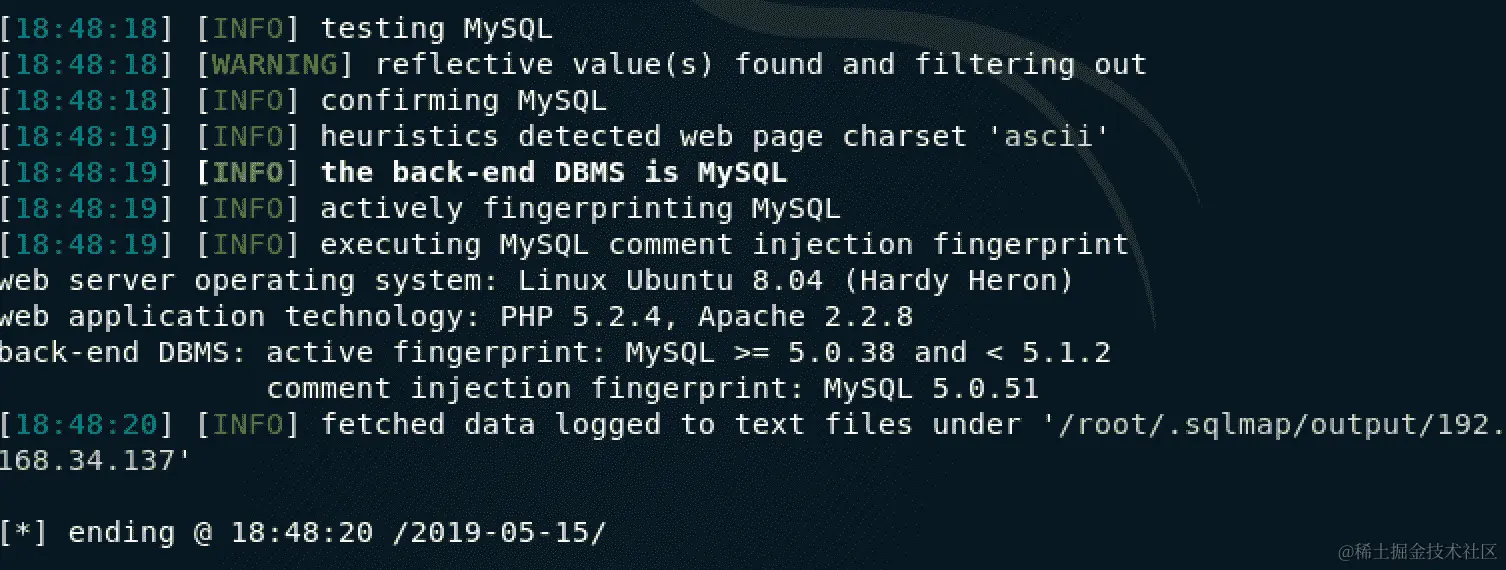Click the '168.34.137' continuation text
Screen dimensions: 1506x570
tap(94, 461)
